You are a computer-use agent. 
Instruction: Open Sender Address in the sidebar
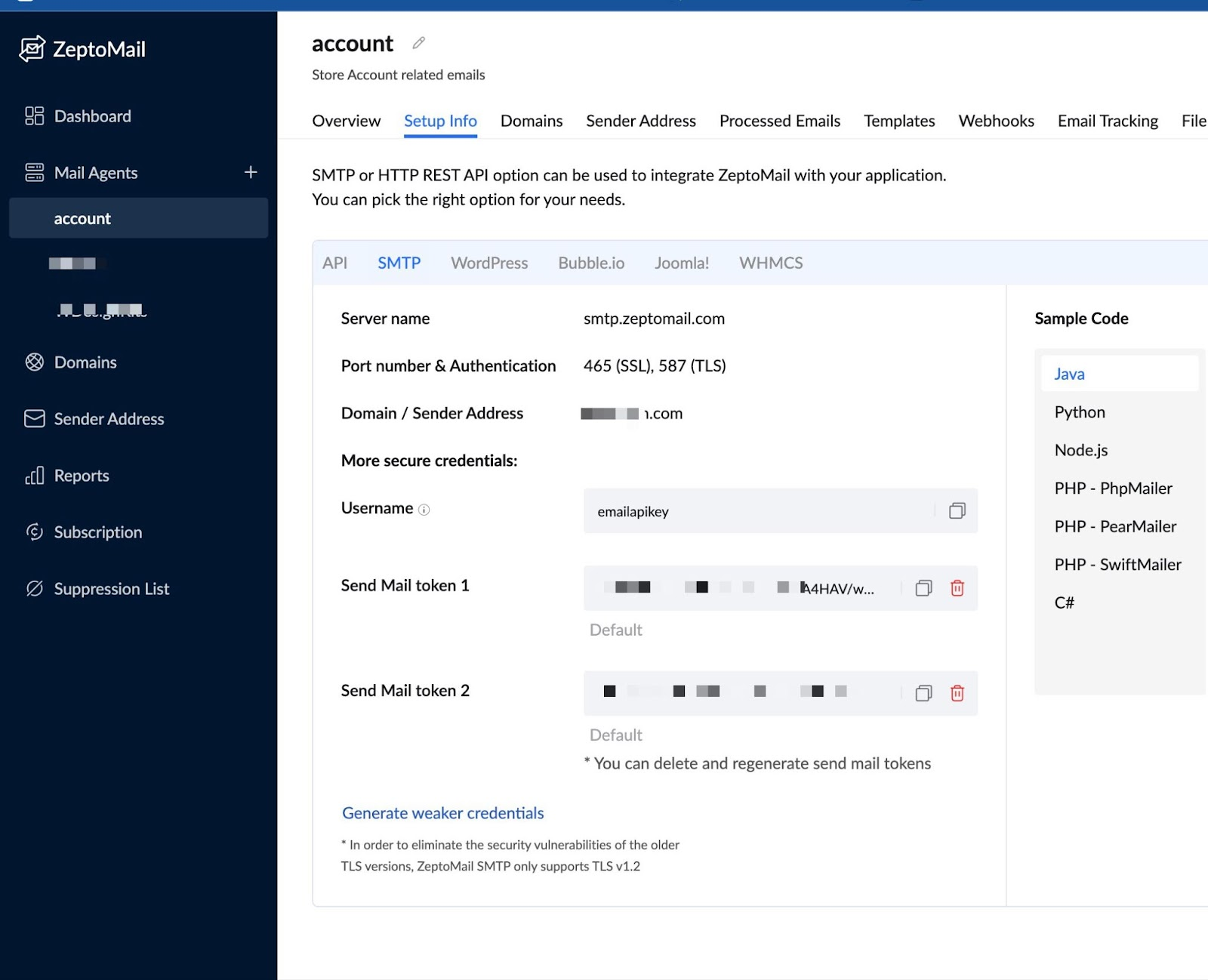[109, 419]
